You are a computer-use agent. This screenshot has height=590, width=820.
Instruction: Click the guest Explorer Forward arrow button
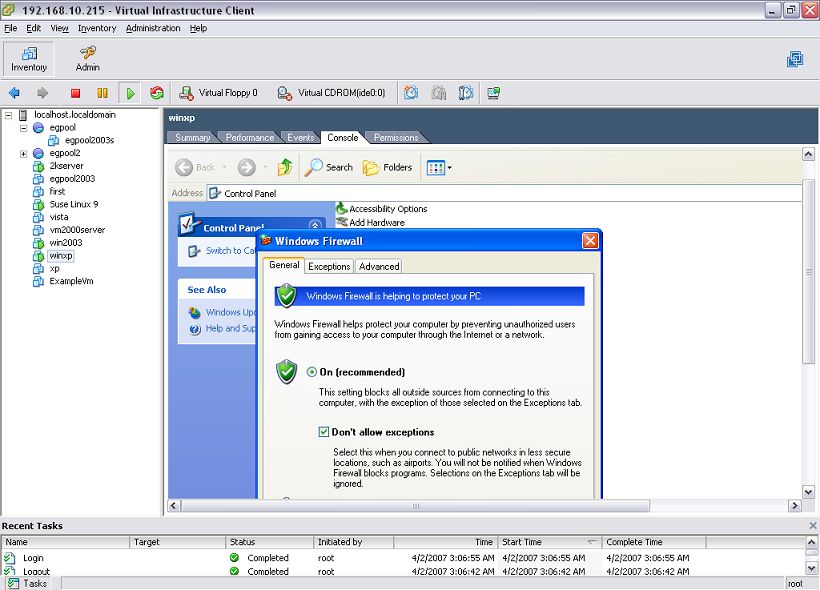pos(247,167)
